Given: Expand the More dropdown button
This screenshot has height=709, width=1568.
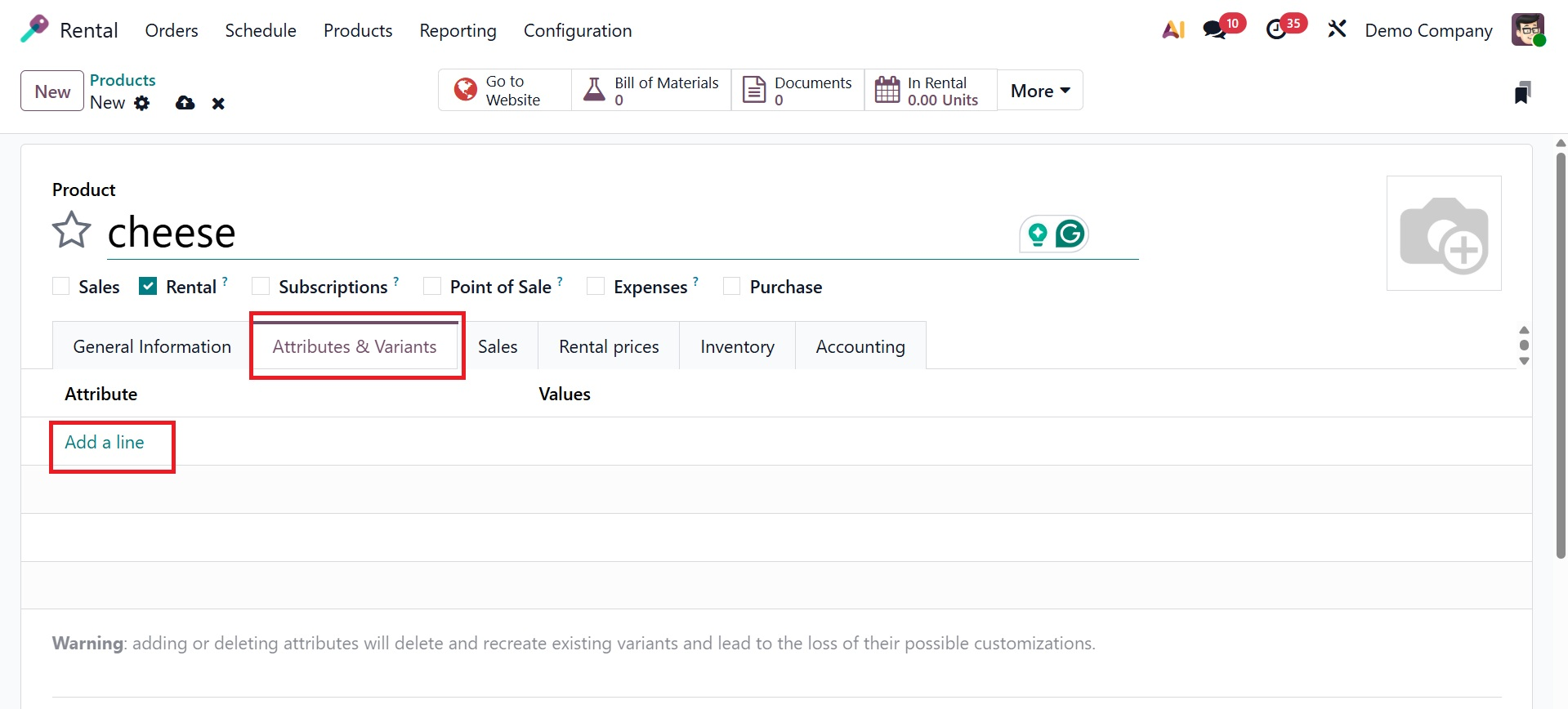Looking at the screenshot, I should (1039, 91).
